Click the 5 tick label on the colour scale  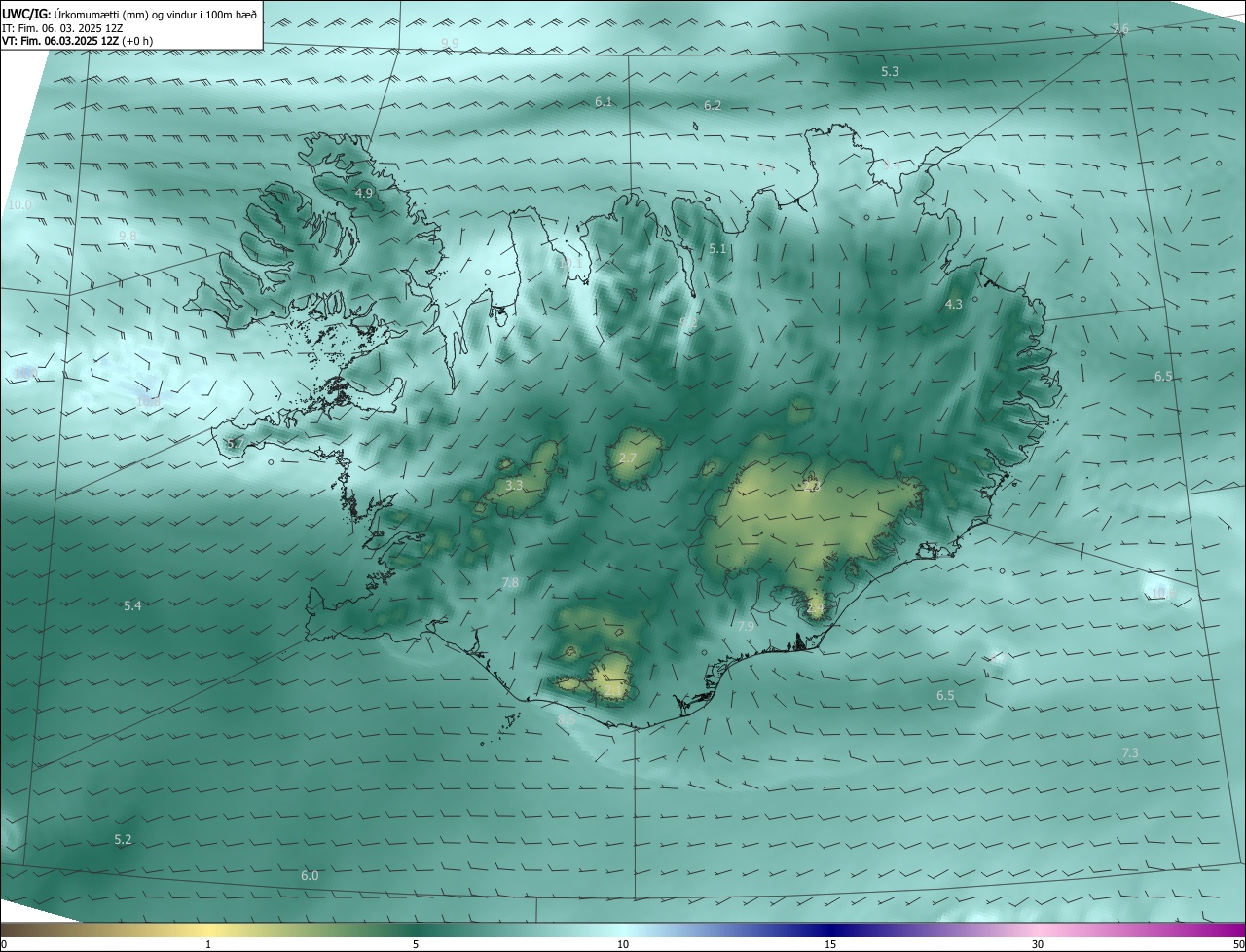point(416,945)
